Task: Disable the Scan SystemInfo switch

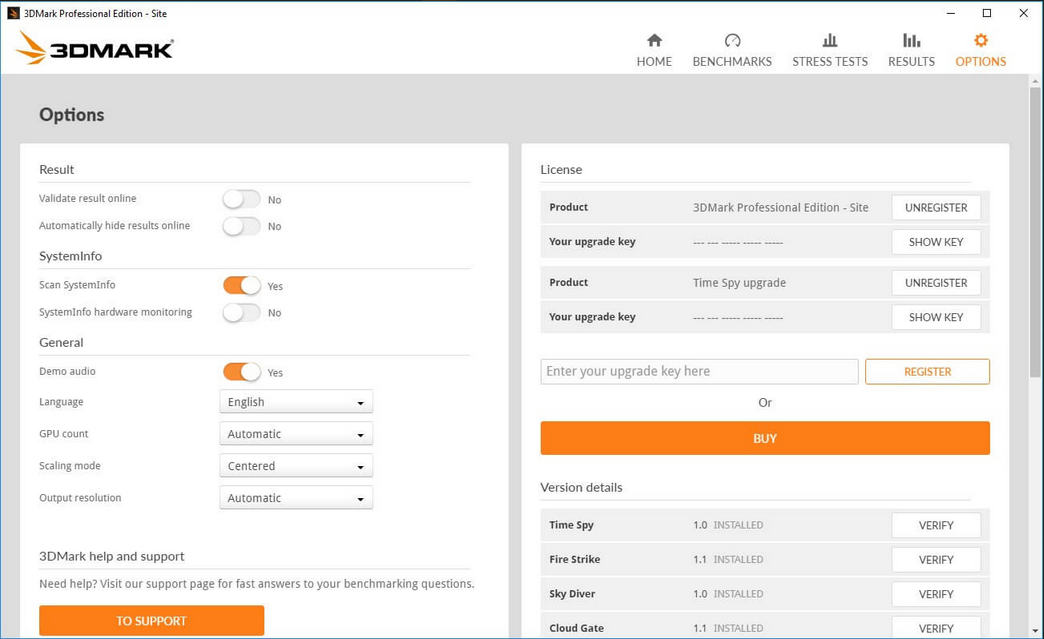Action: (242, 286)
